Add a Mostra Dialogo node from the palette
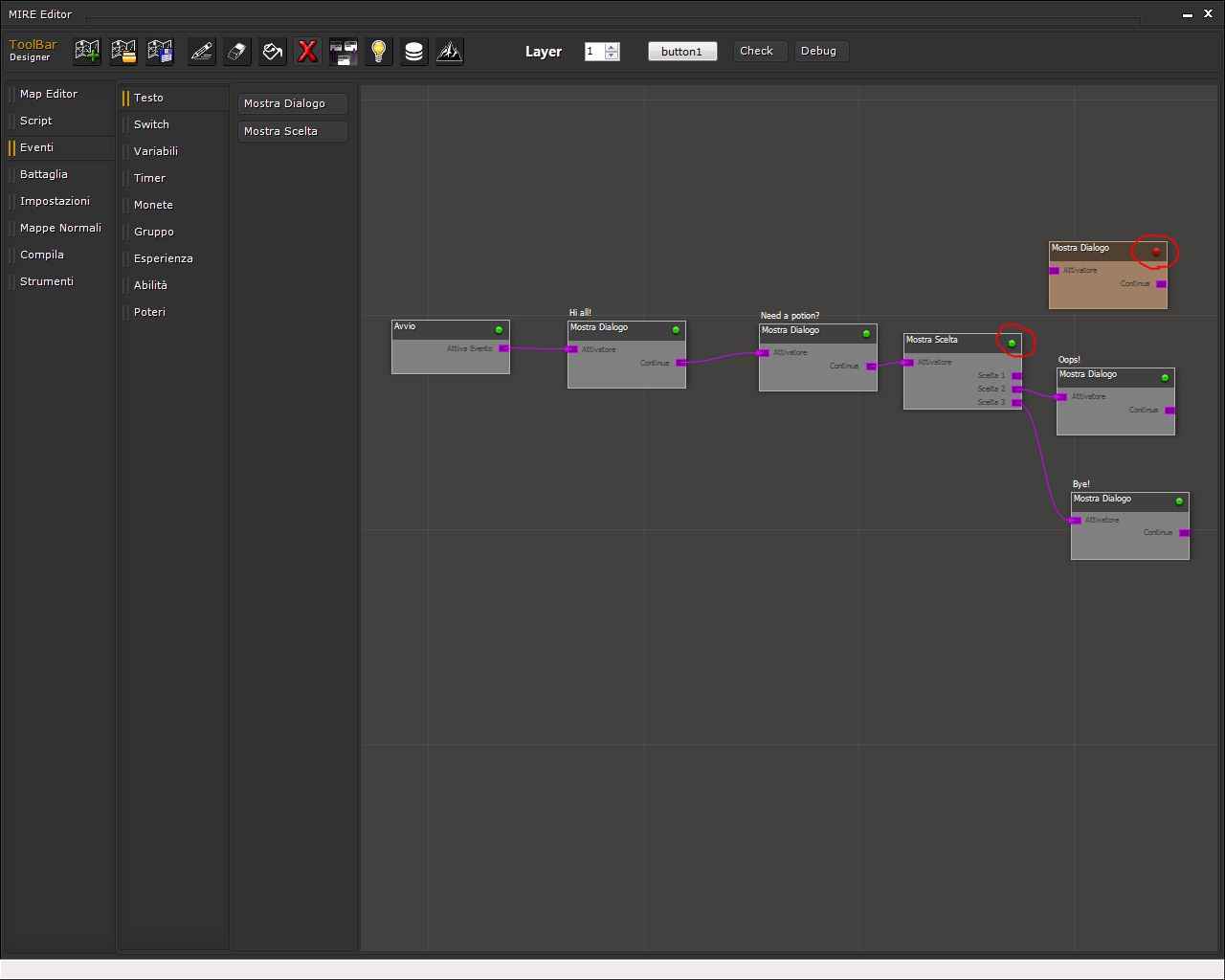Screen dimensions: 1225x980 [293, 103]
